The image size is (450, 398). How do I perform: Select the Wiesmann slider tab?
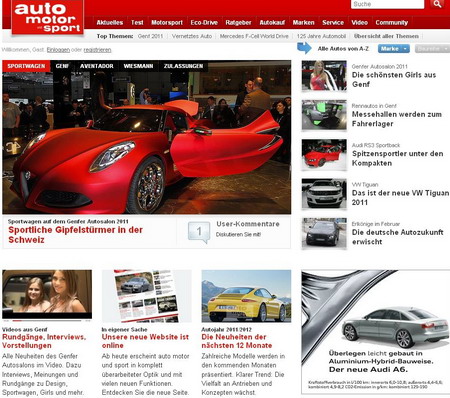tap(138, 66)
